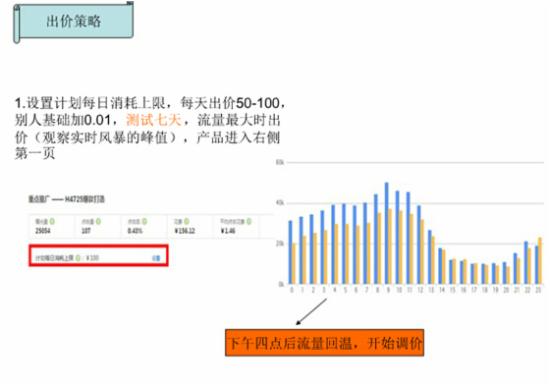Click the 60k label on chart axis
This screenshot has width=550, height=385.
point(280,162)
